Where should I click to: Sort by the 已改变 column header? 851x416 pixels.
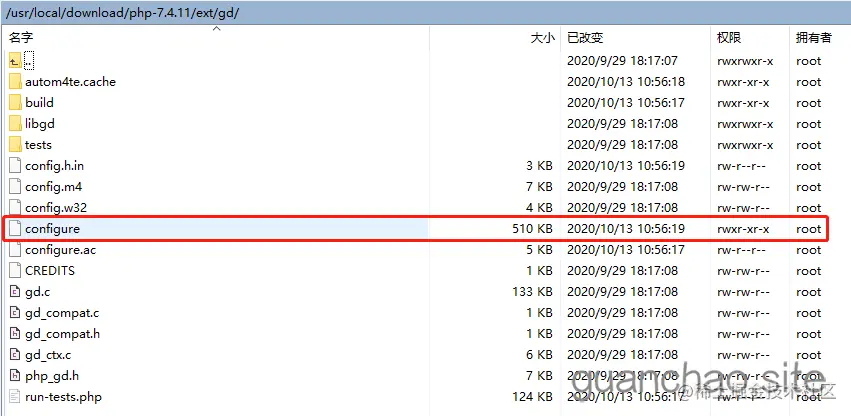pyautogui.click(x=585, y=37)
